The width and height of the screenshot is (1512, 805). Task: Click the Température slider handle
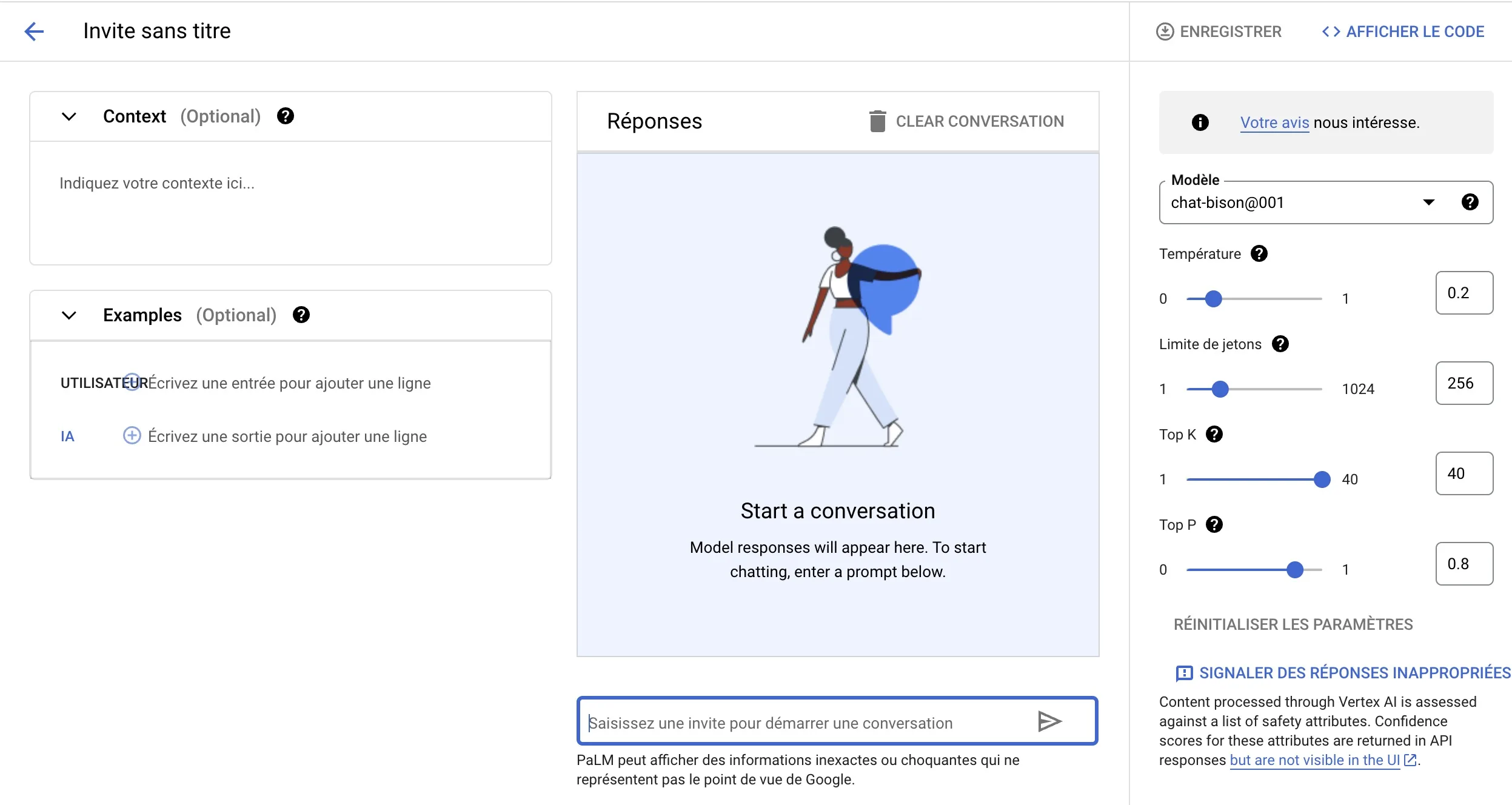(x=1213, y=299)
